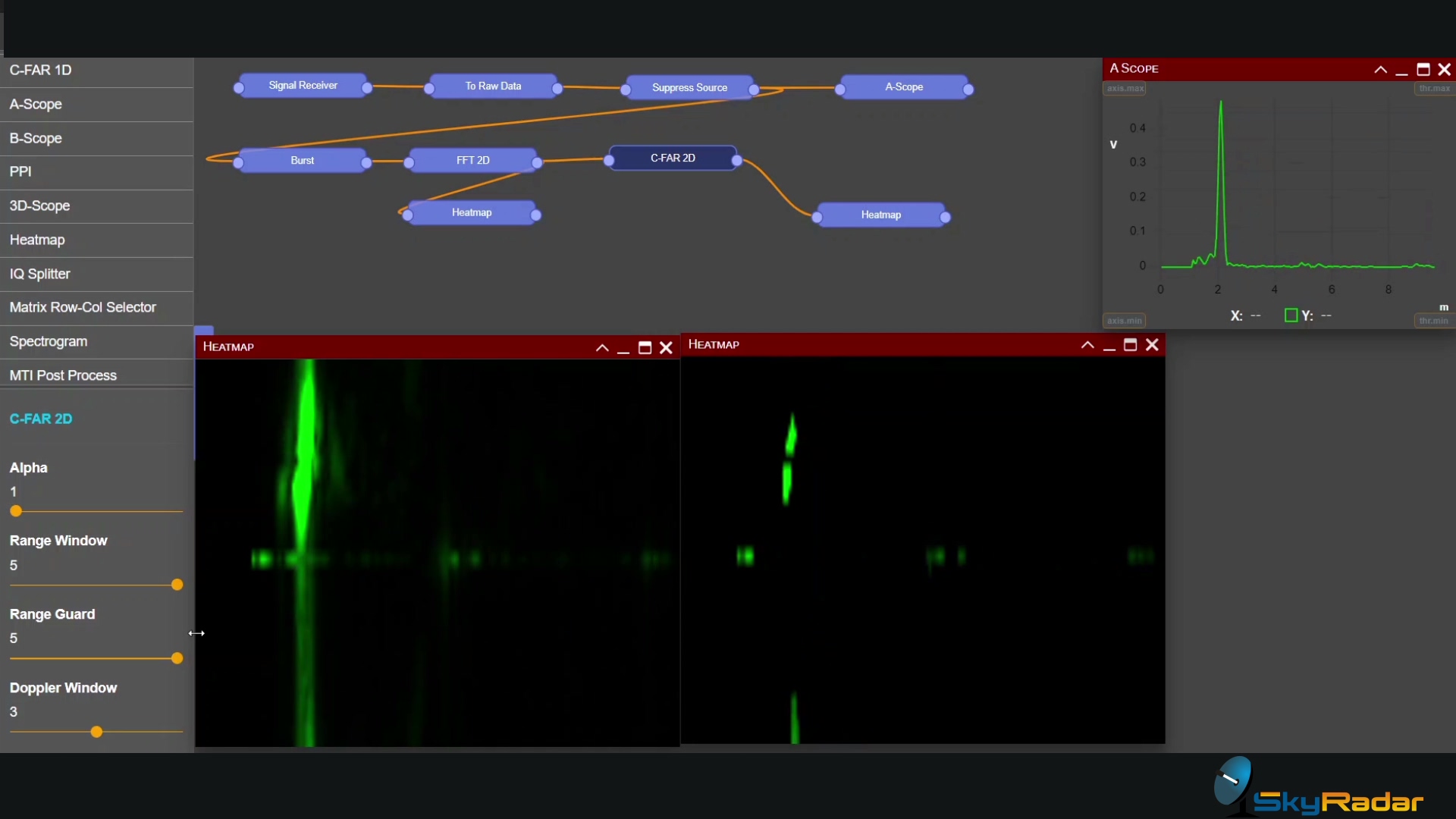Click input port of A-Scope node
1456x819 pixels.
tap(840, 89)
